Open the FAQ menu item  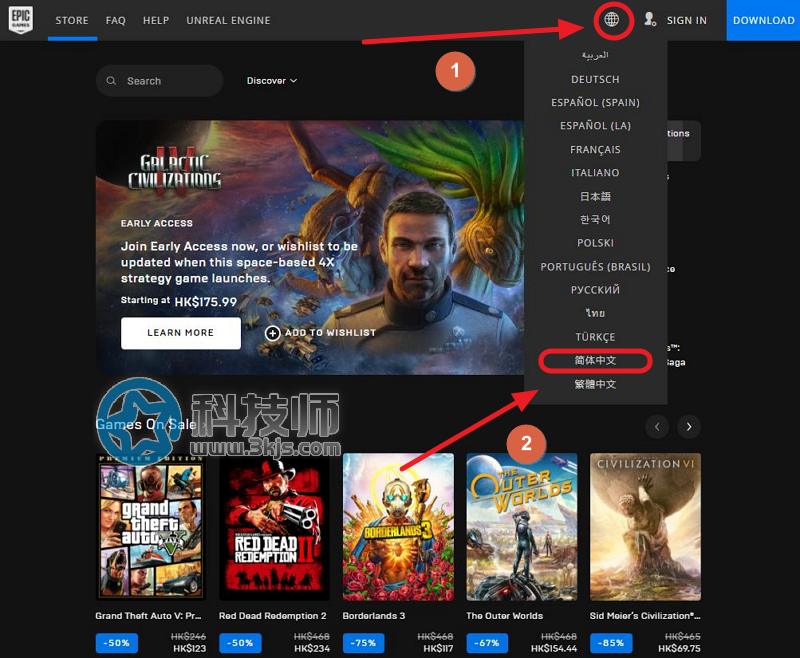[116, 20]
